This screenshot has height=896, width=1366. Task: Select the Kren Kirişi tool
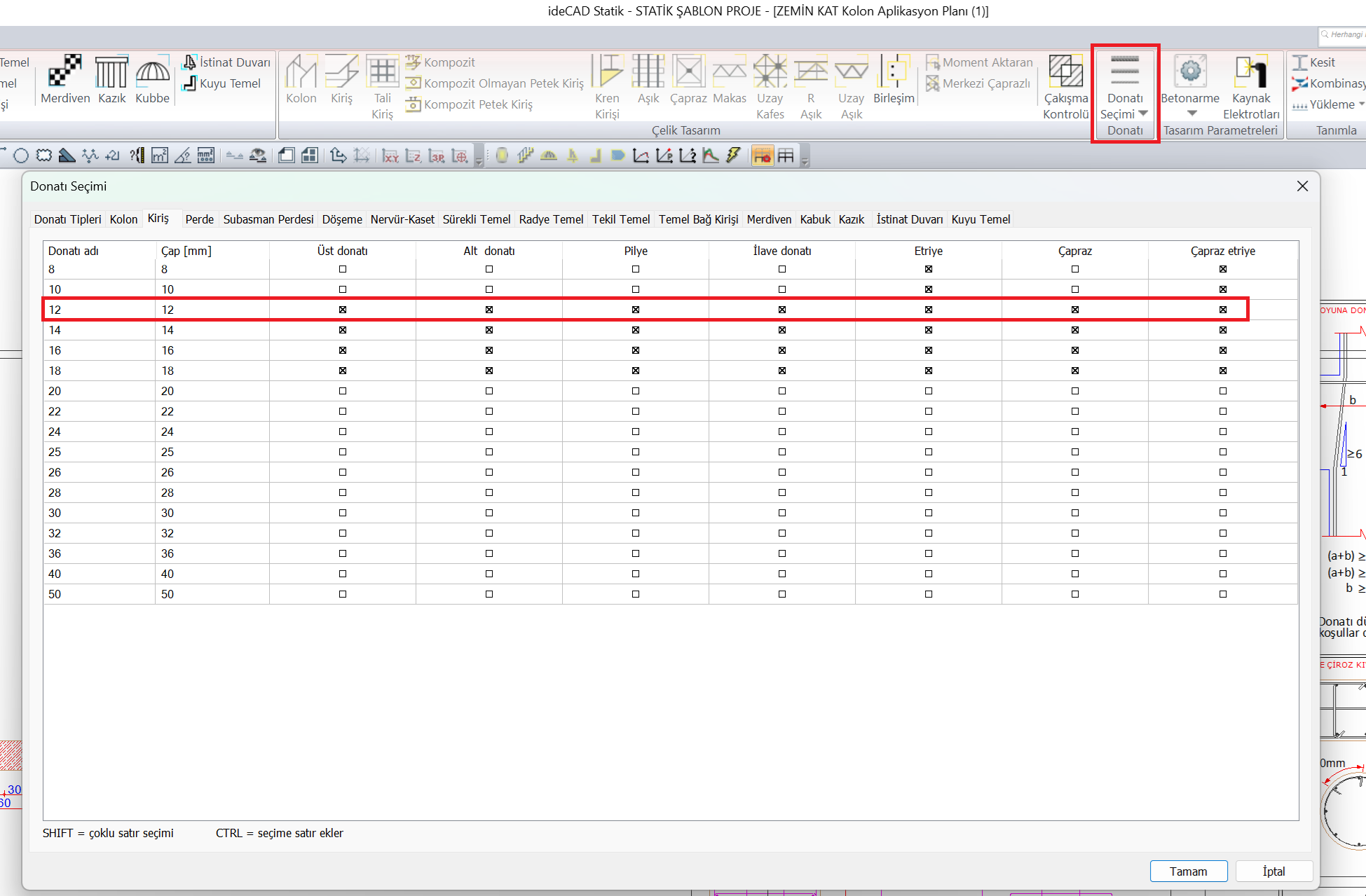click(x=607, y=88)
